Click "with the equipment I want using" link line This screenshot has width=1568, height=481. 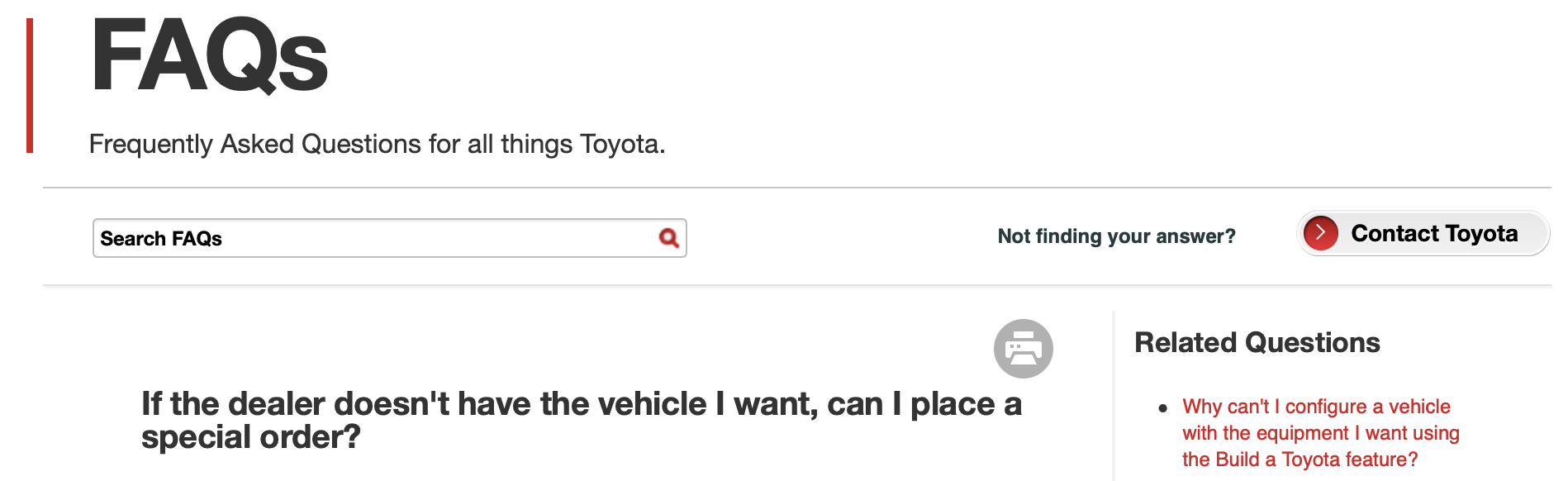click(1320, 433)
